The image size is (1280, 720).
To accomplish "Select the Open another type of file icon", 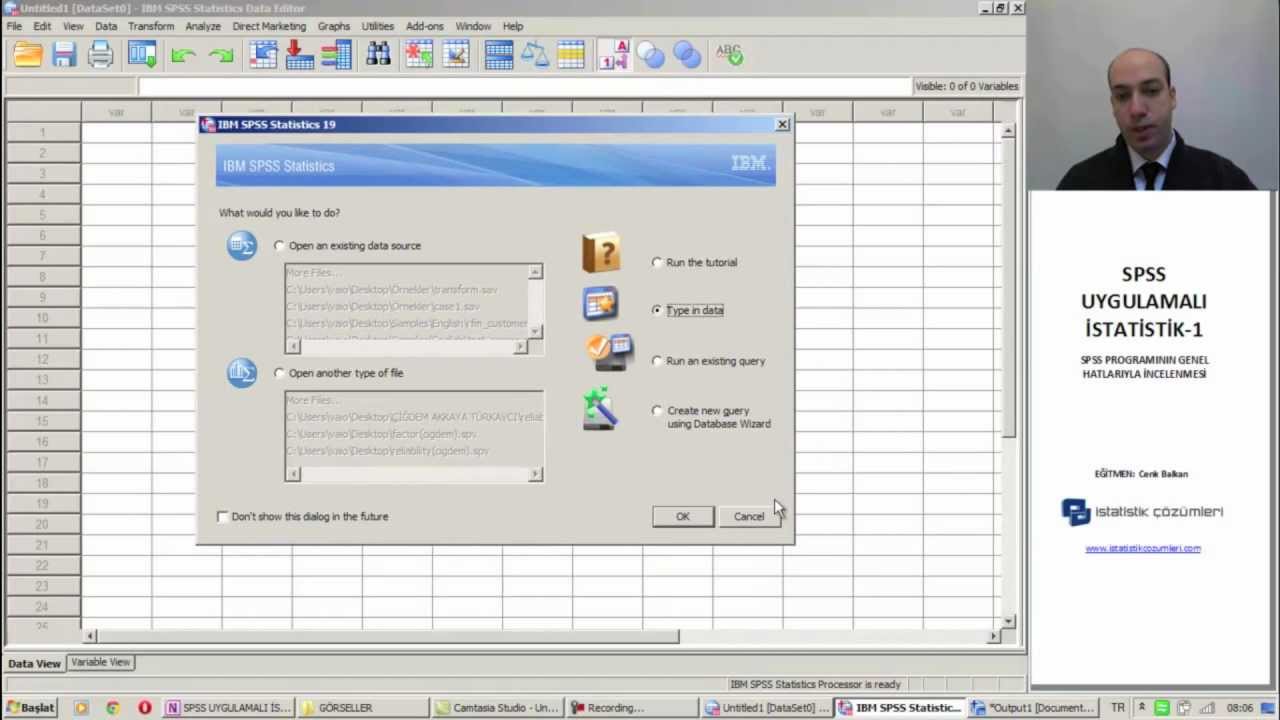I will 242,373.
